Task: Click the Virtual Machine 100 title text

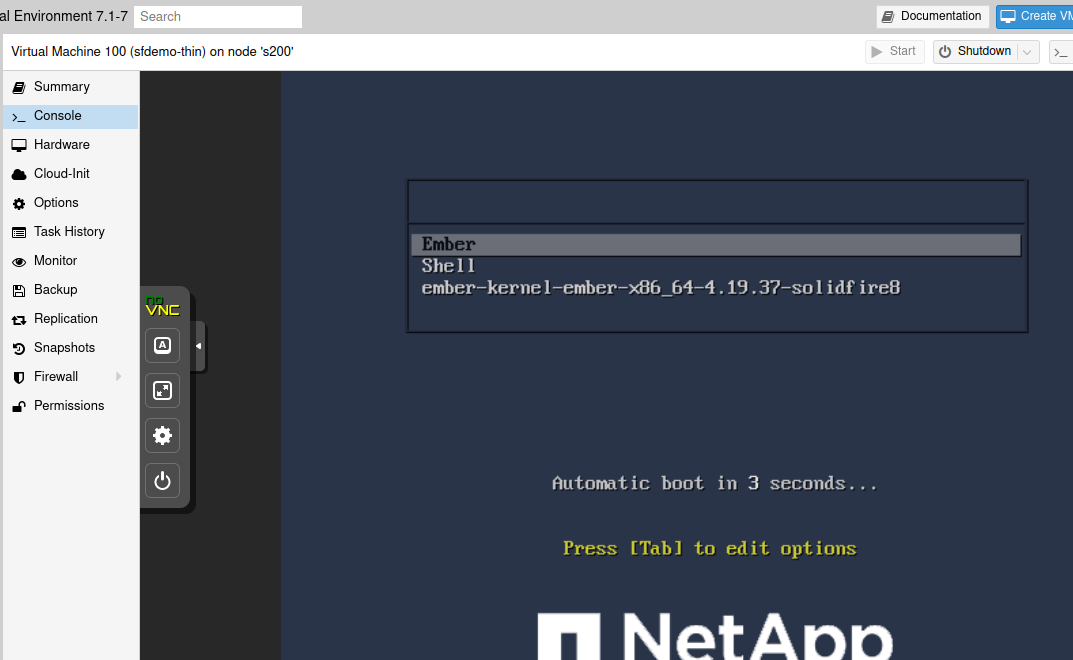Action: (x=152, y=52)
